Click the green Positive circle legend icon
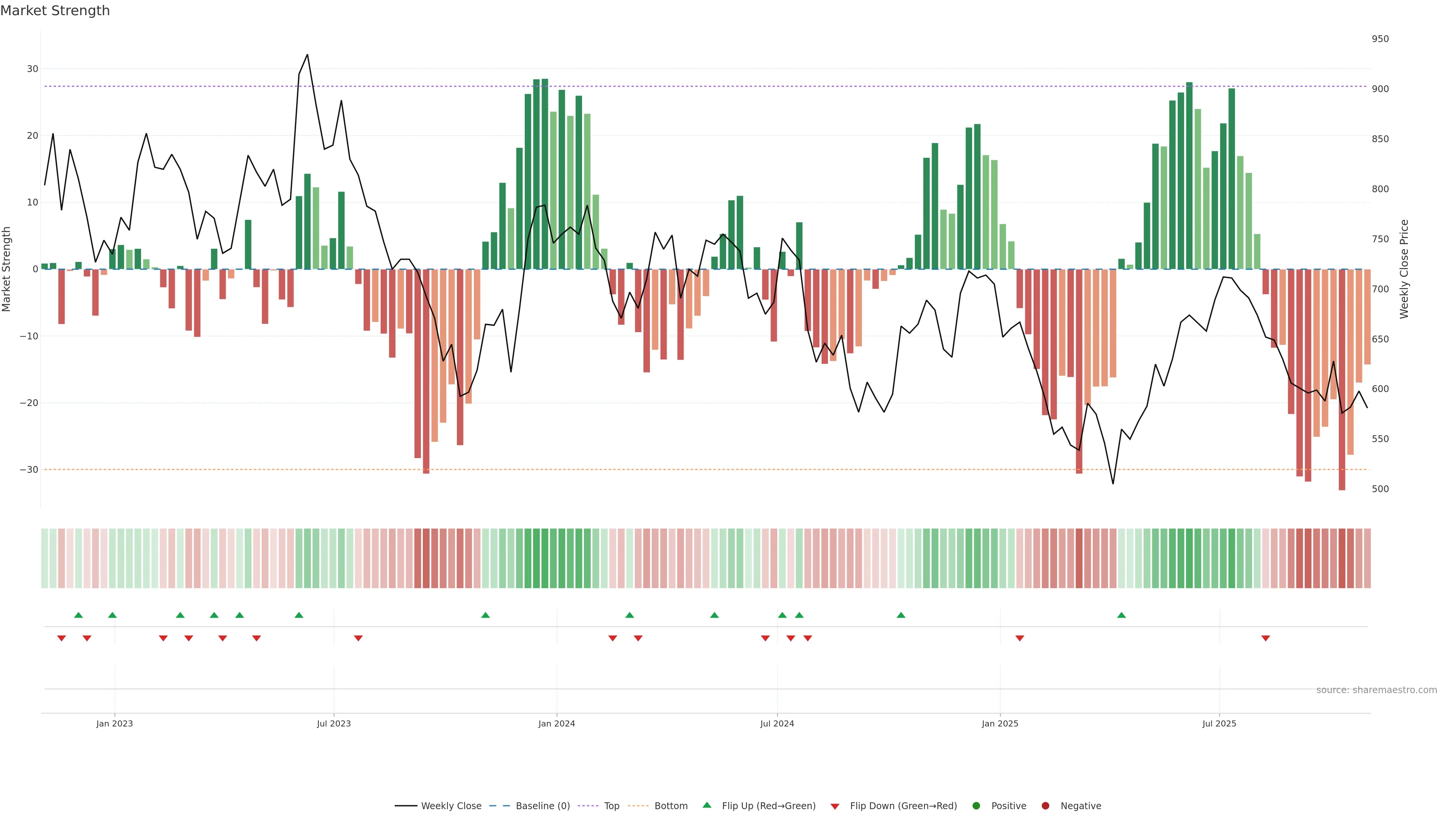Screen dimensions: 1456x819 tap(976, 805)
